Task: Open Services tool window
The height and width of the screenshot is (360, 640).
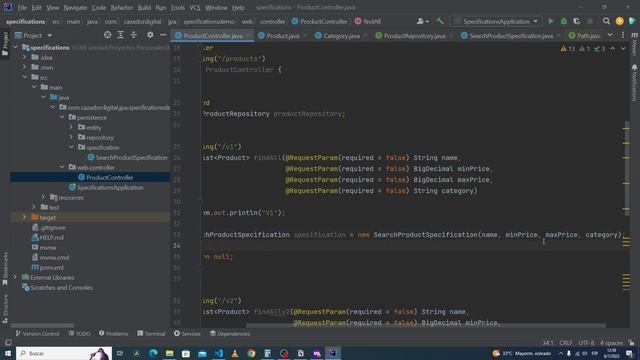Action: (187, 333)
